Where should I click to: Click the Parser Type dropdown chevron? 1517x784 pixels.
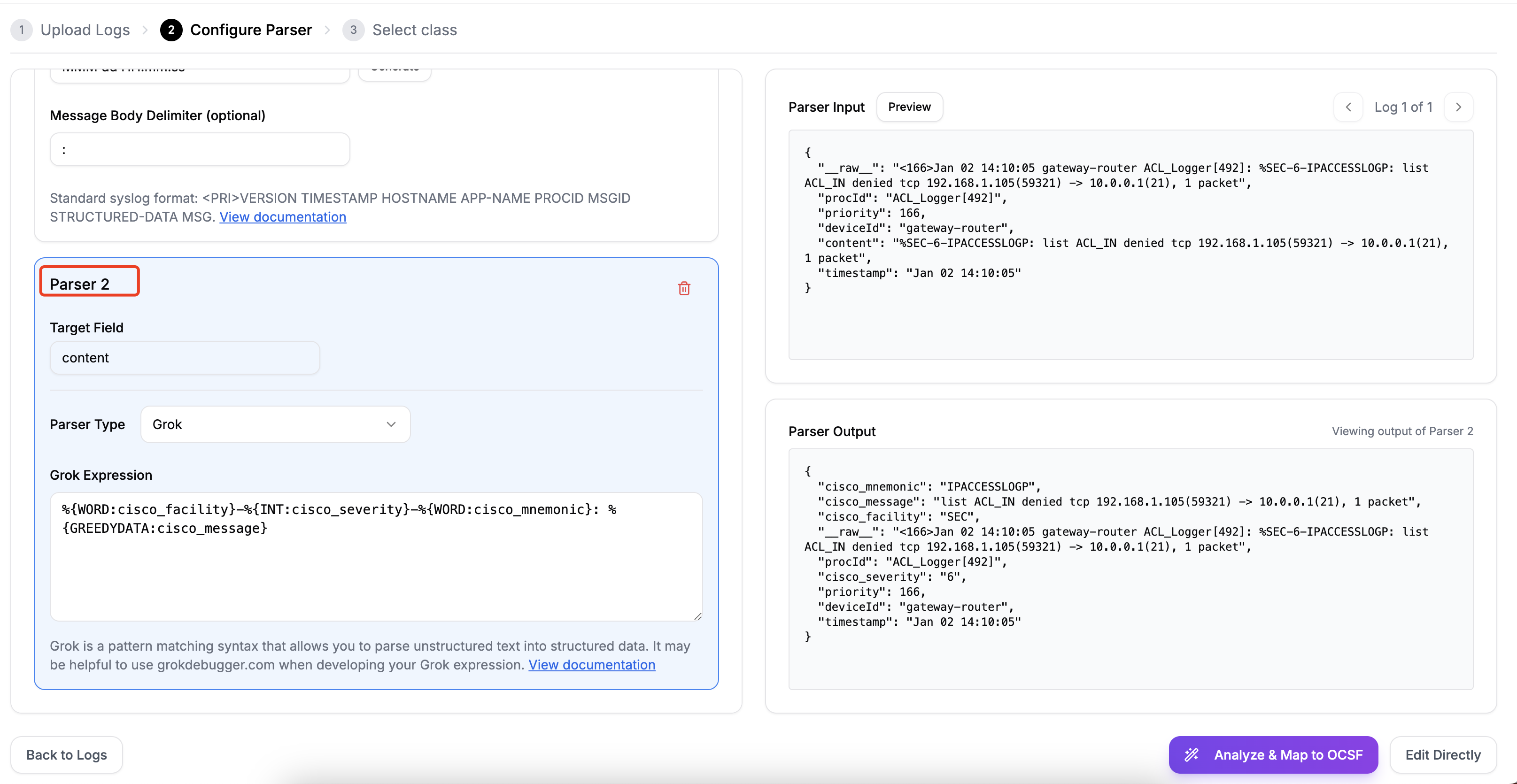click(391, 424)
